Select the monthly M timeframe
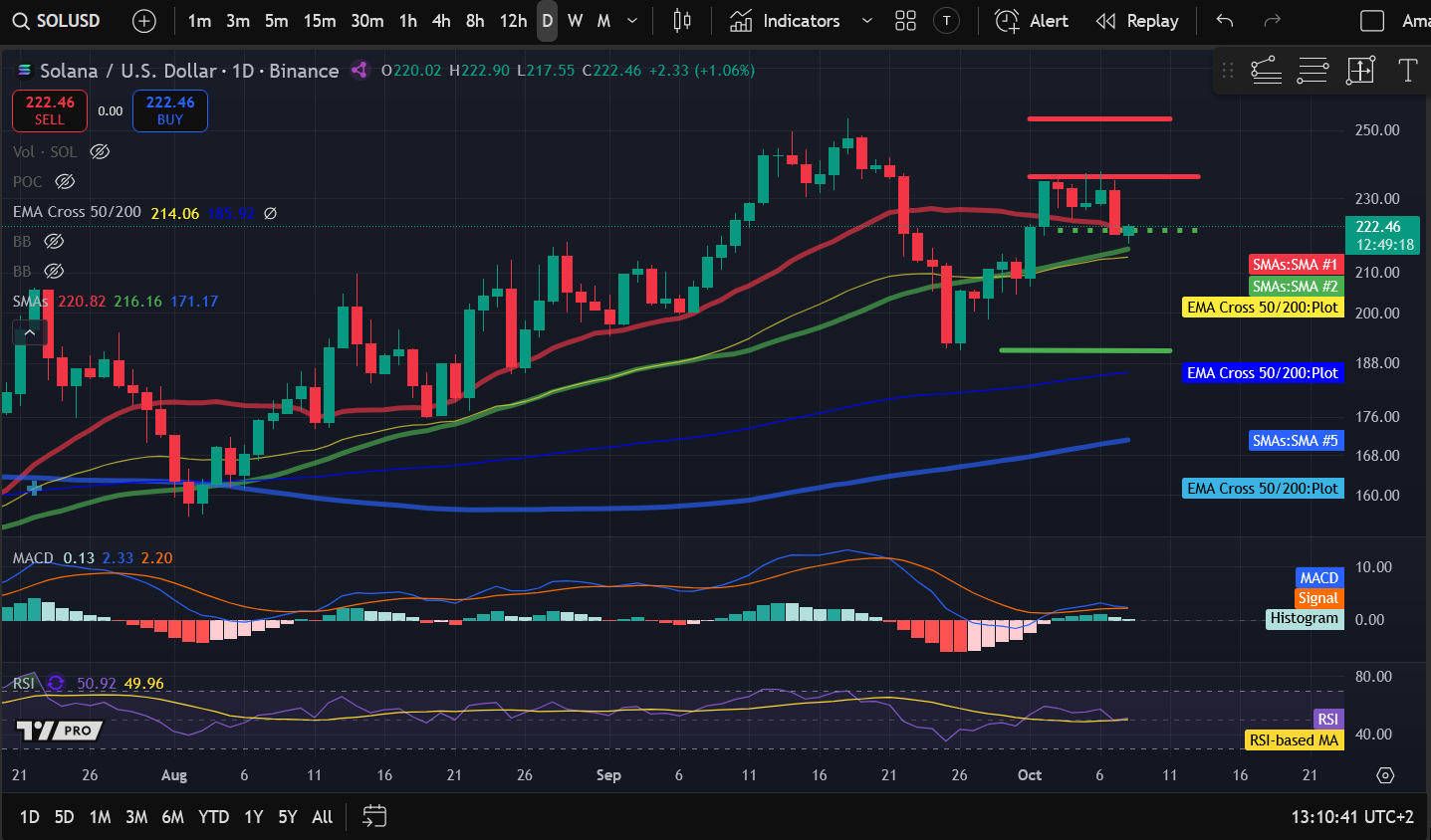This screenshot has width=1431, height=840. pyautogui.click(x=603, y=21)
